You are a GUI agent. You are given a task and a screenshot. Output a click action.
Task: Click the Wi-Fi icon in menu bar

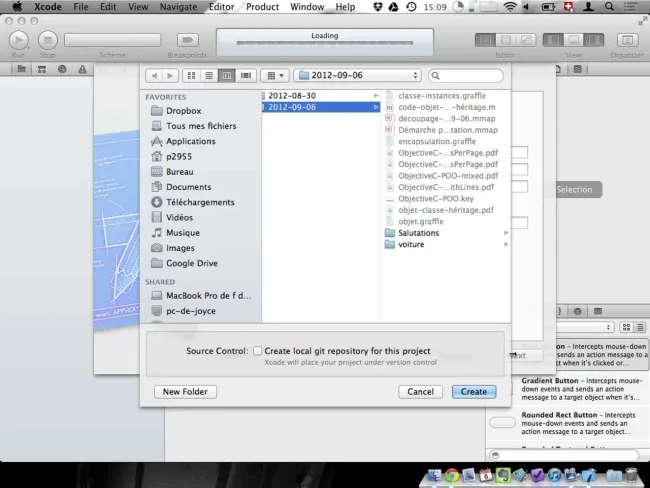[x=510, y=7]
